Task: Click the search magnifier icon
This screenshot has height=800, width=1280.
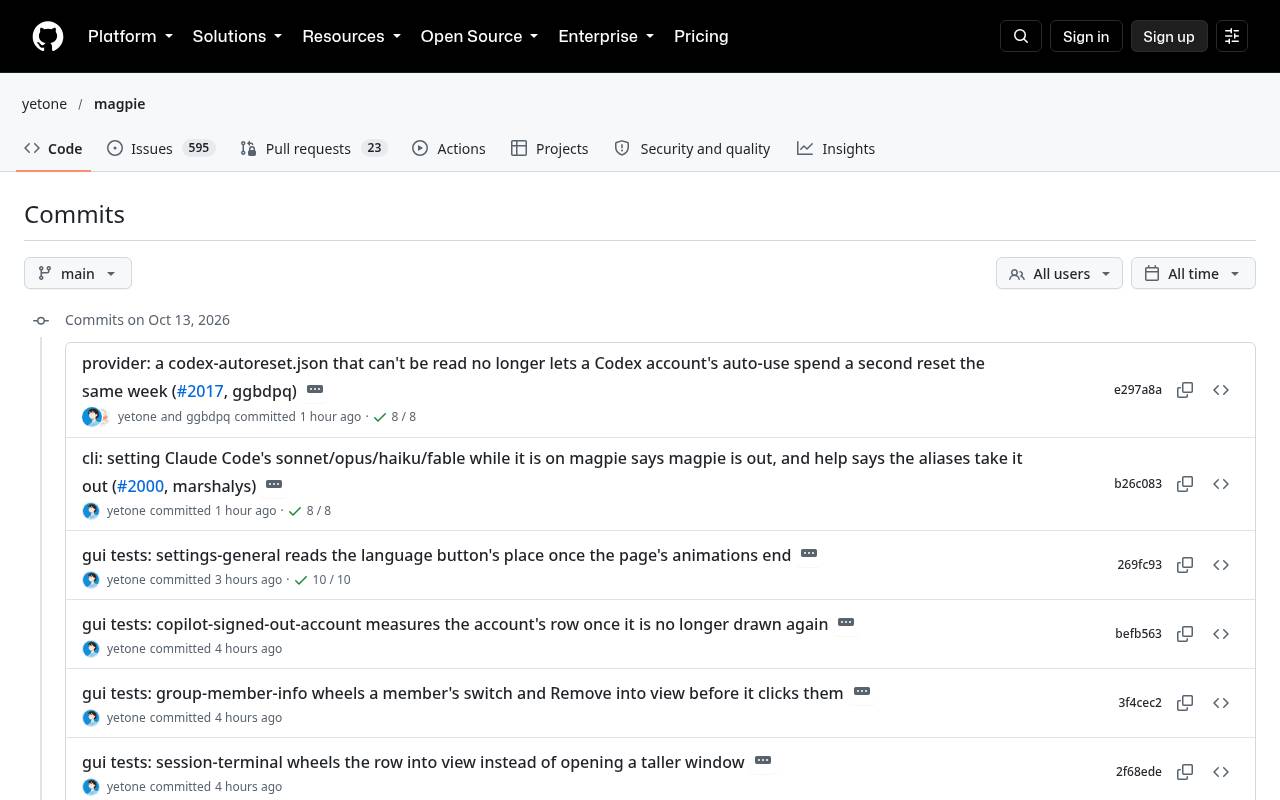Action: click(x=1021, y=36)
